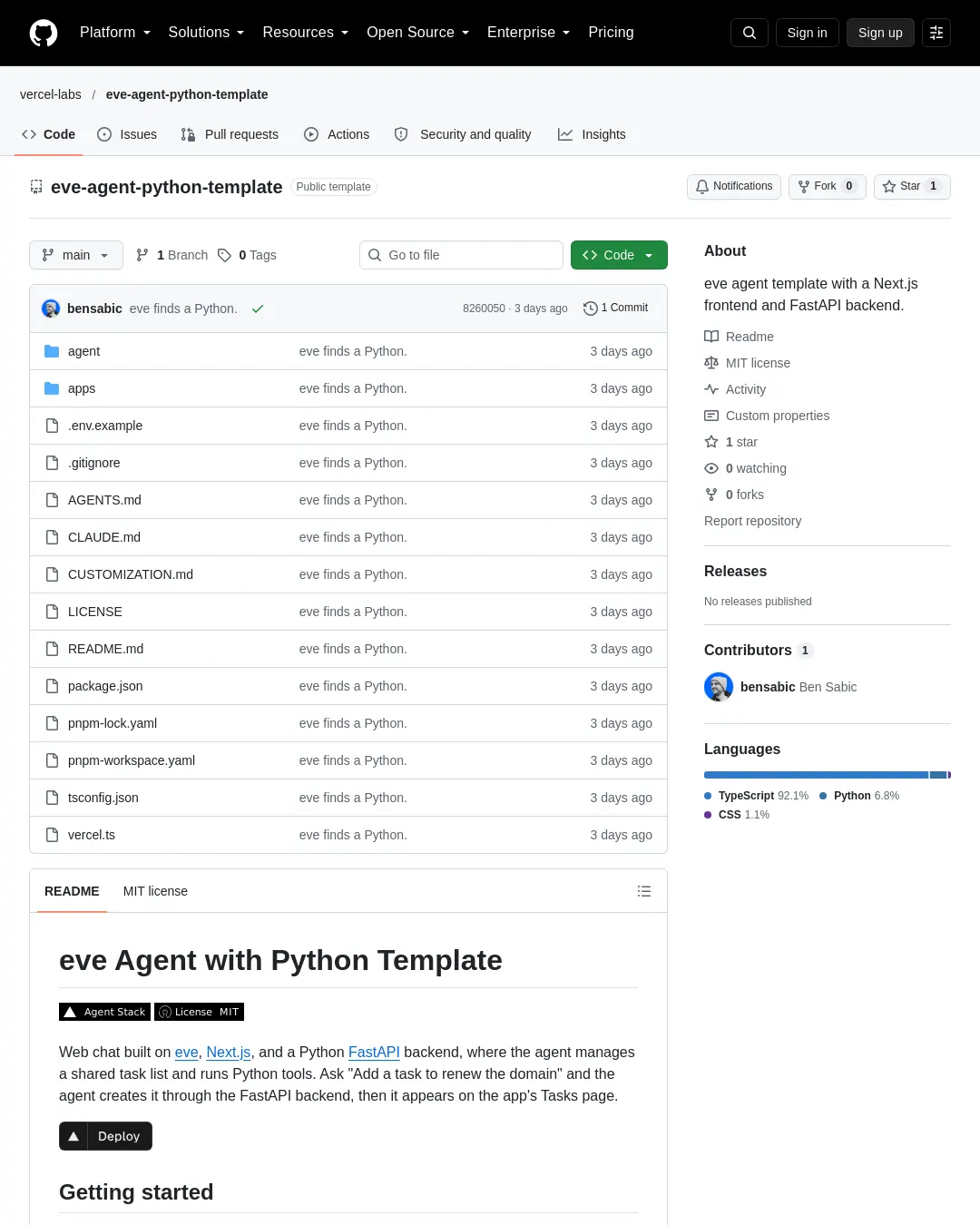Image resolution: width=980 pixels, height=1225 pixels.
Task: Expand the Solutions menu
Action: pos(206,33)
